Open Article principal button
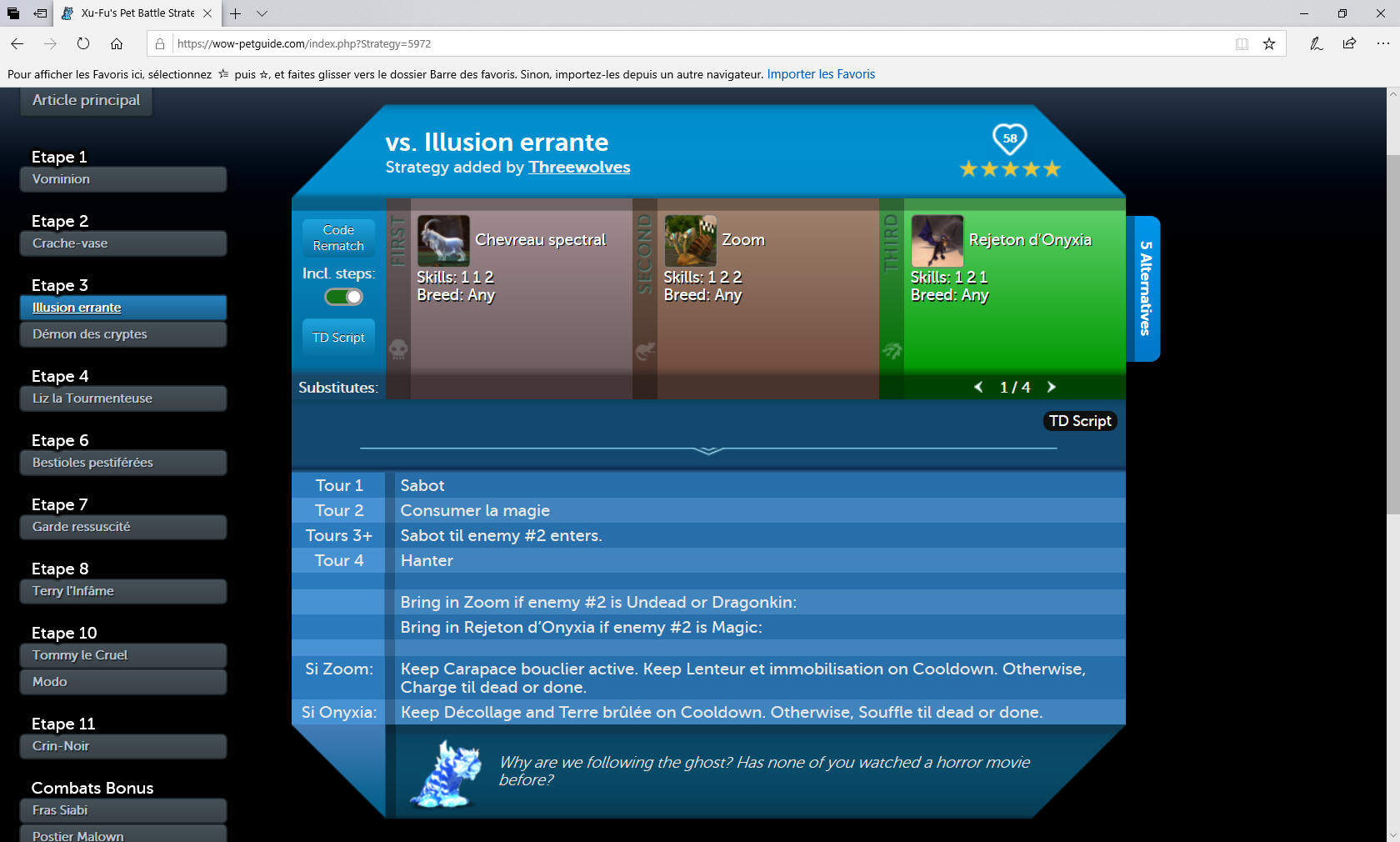The image size is (1400, 842). (x=86, y=100)
